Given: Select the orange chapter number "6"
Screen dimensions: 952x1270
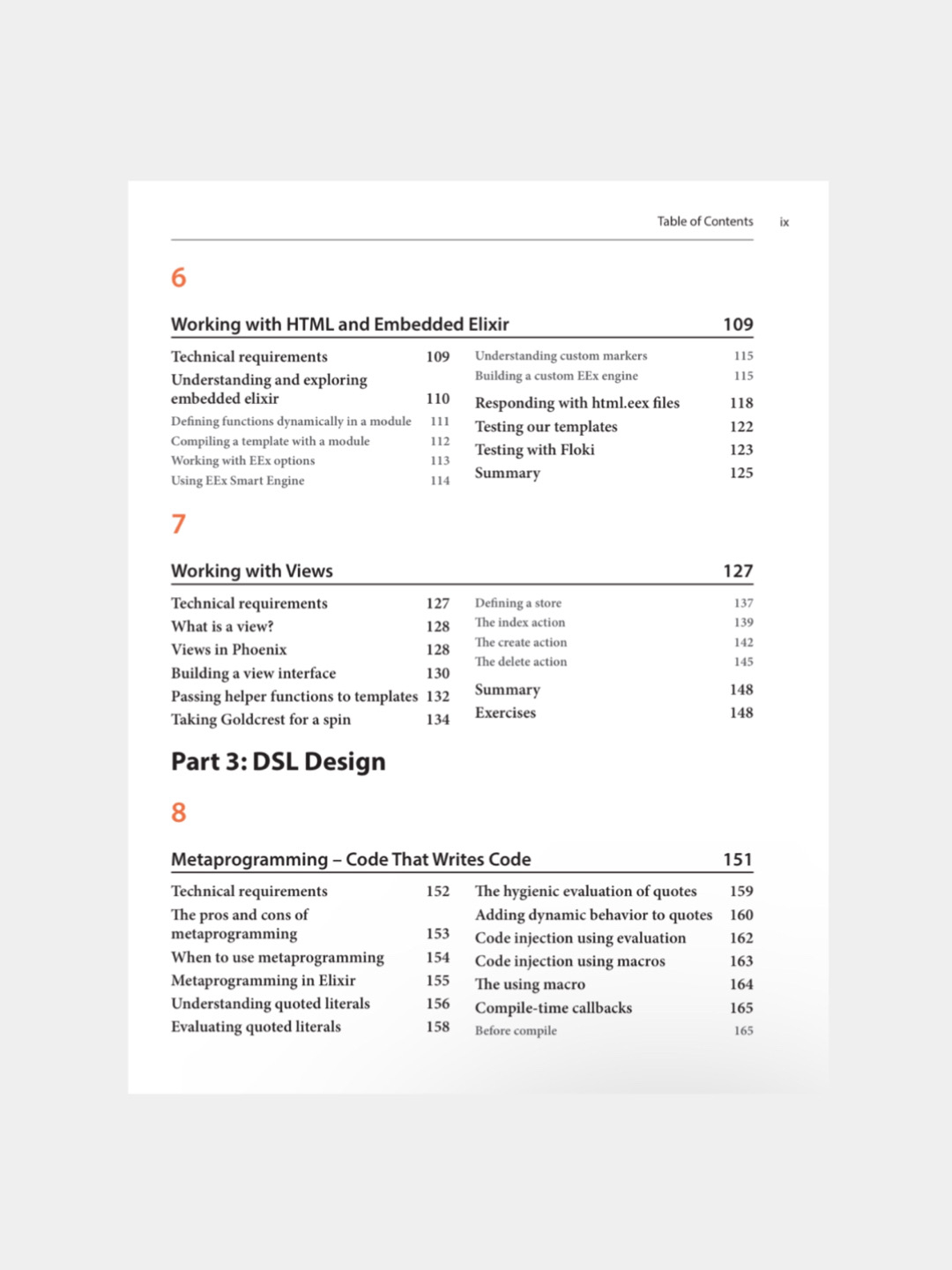Looking at the screenshot, I should pyautogui.click(x=178, y=278).
